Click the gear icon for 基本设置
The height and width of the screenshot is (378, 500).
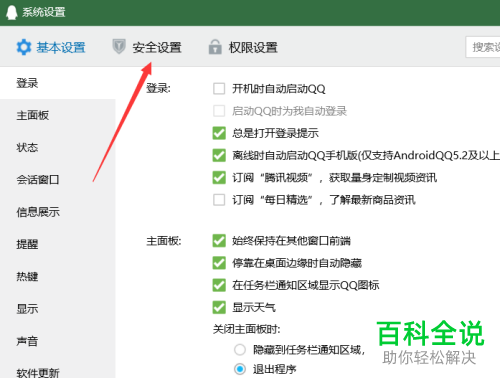(x=24, y=47)
